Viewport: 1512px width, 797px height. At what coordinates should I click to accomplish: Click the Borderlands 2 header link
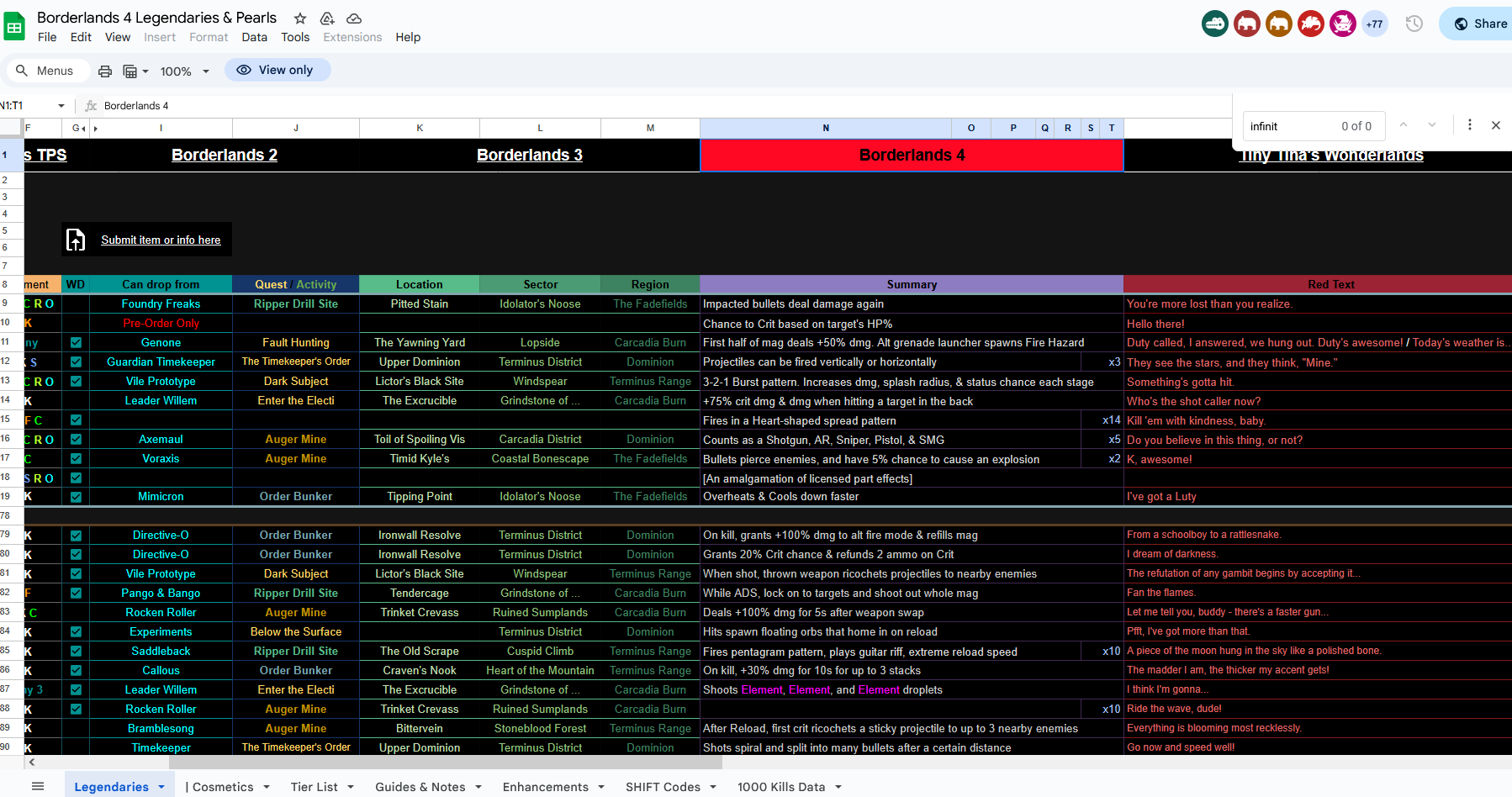225,155
